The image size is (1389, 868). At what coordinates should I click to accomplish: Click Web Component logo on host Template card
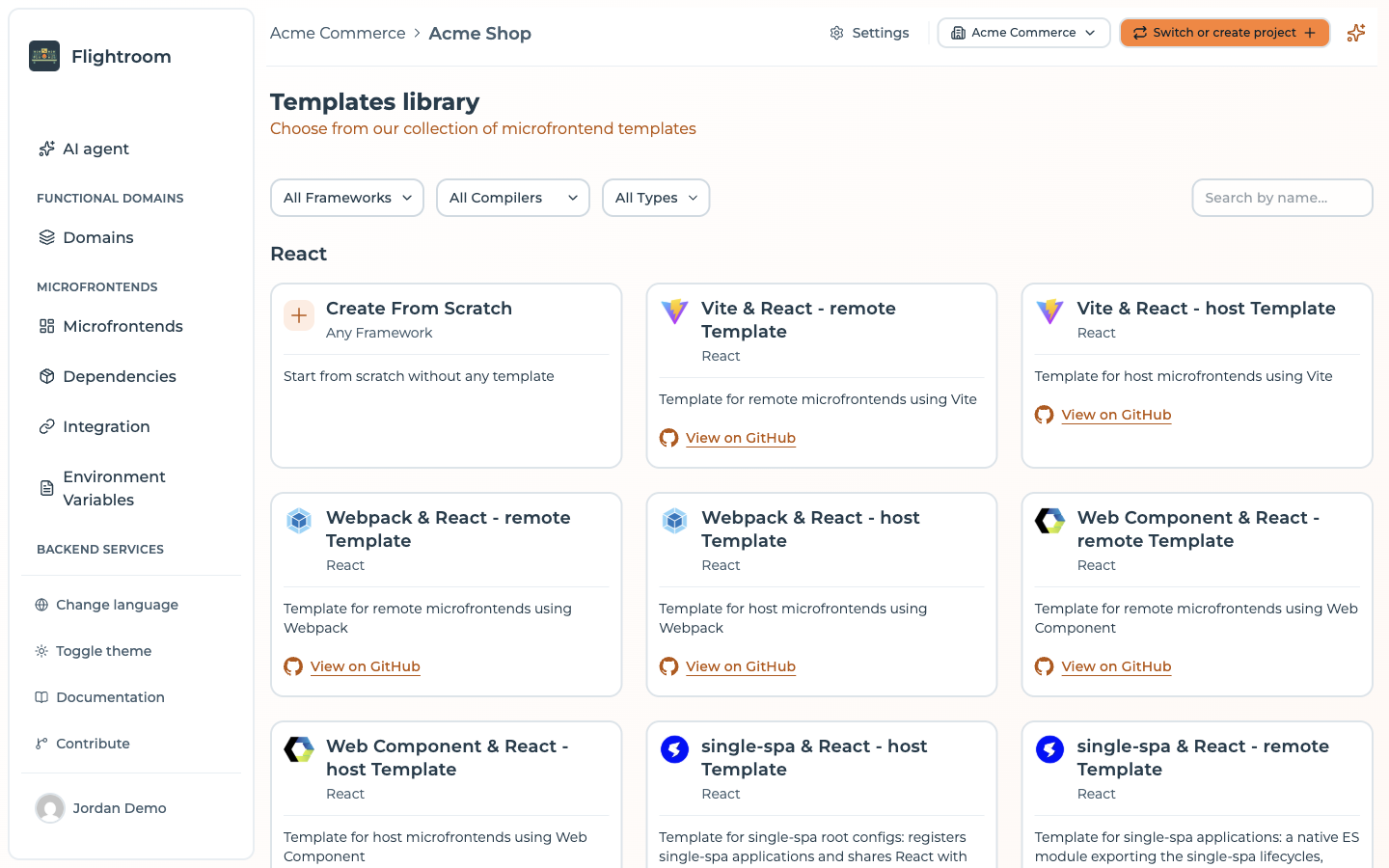299,749
